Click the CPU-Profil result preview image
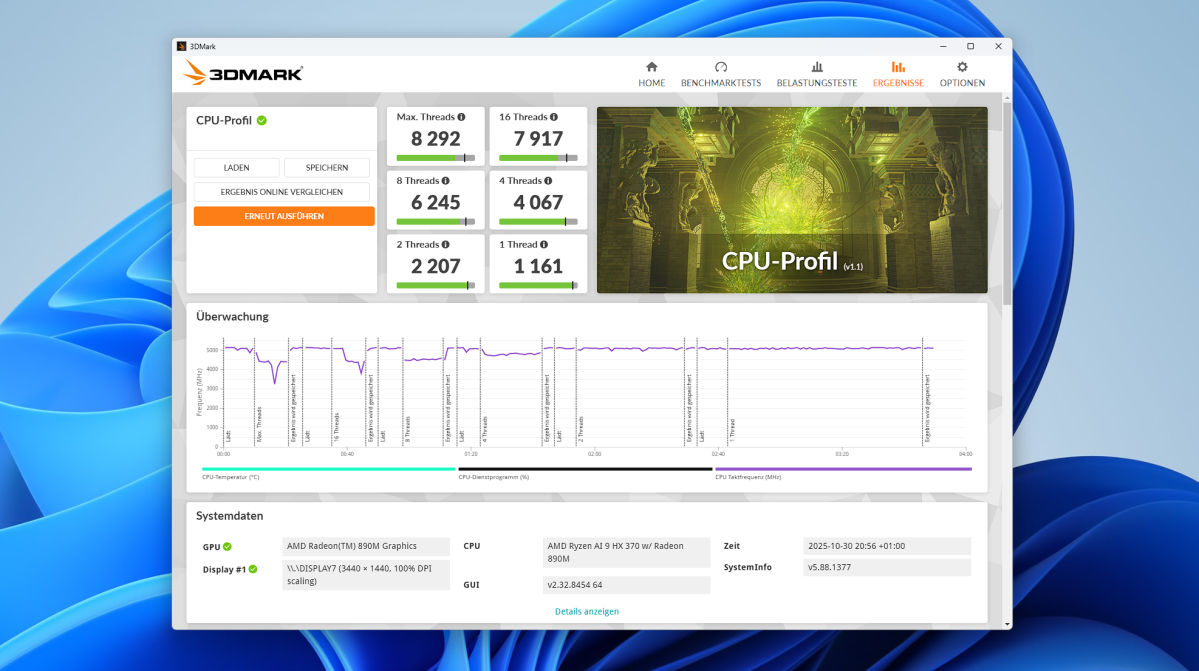This screenshot has width=1199, height=671. [791, 199]
